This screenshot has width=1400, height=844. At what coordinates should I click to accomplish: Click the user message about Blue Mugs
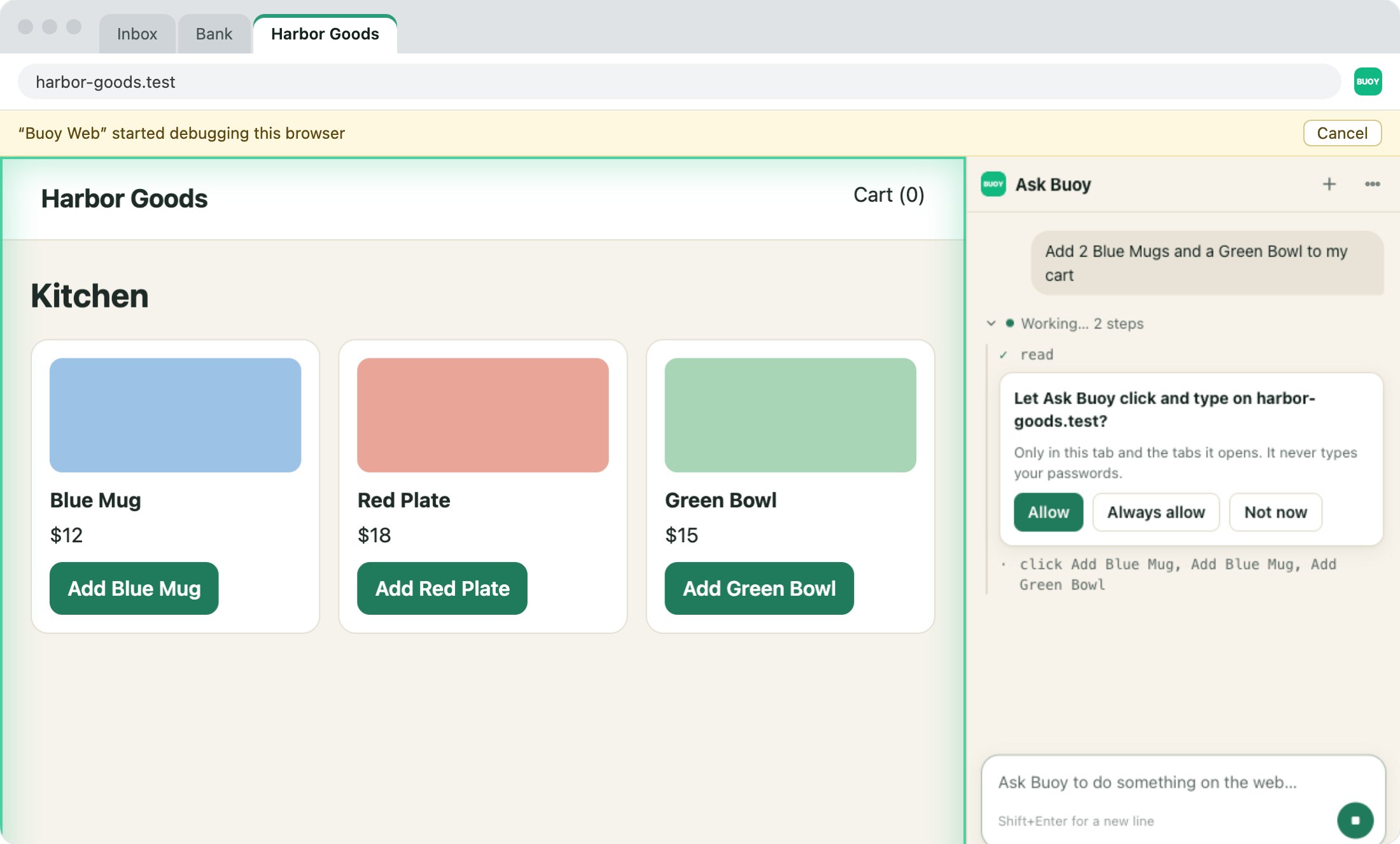click(x=1207, y=263)
